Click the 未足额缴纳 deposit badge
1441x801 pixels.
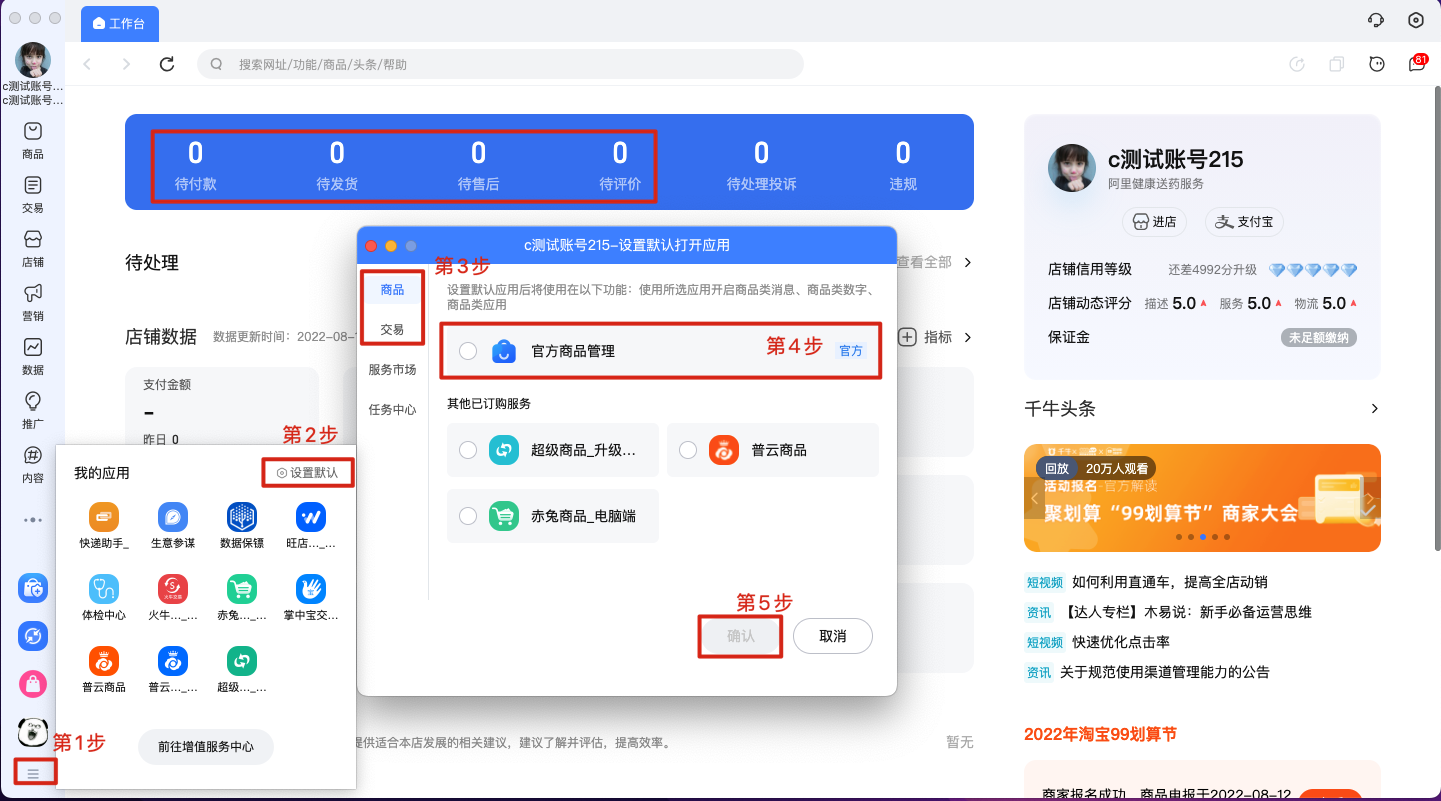point(1319,338)
